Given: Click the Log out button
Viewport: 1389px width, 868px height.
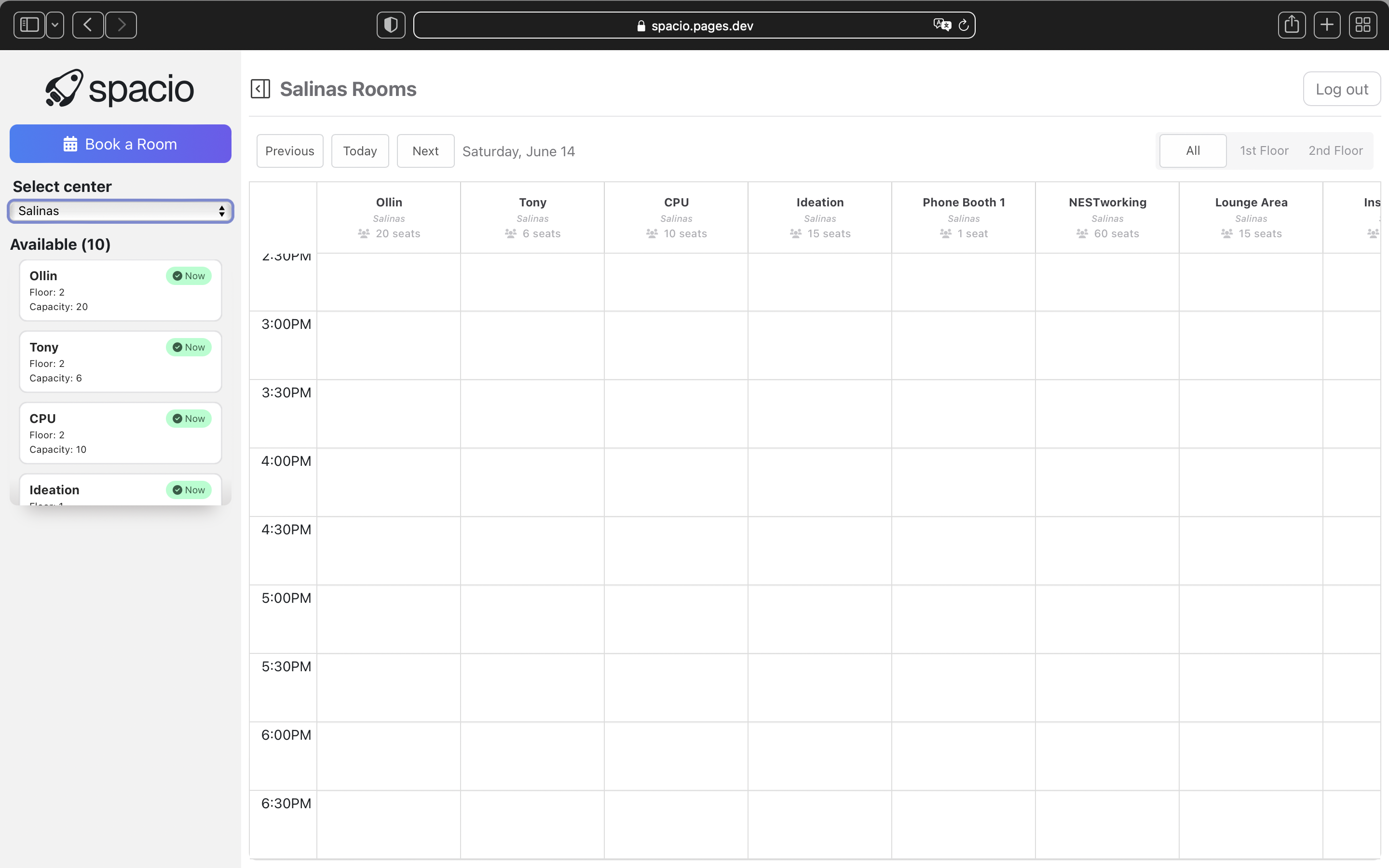Looking at the screenshot, I should 1341,89.
